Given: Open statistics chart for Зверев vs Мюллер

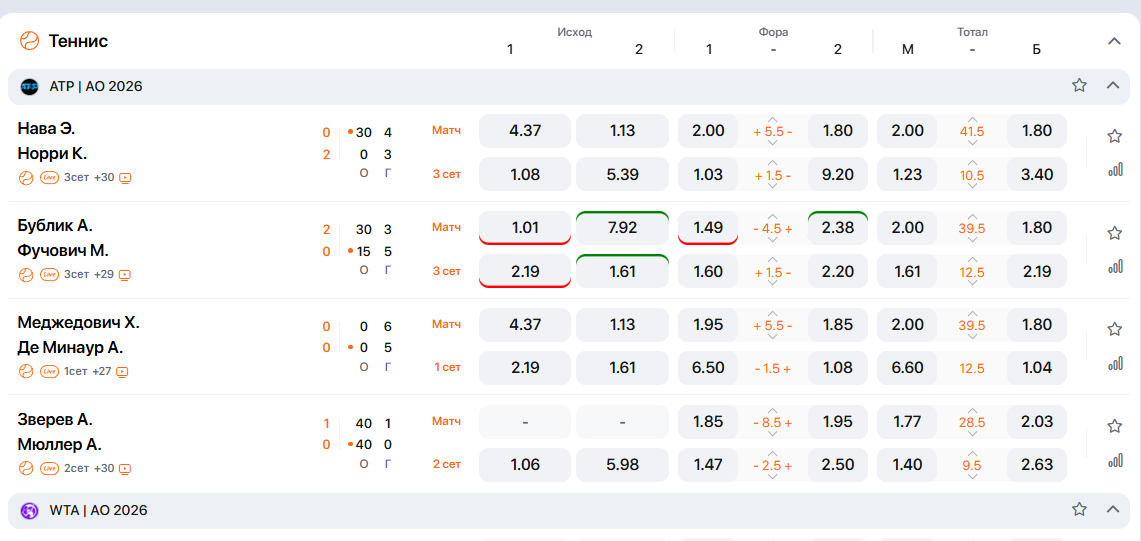Looking at the screenshot, I should coord(1114,461).
